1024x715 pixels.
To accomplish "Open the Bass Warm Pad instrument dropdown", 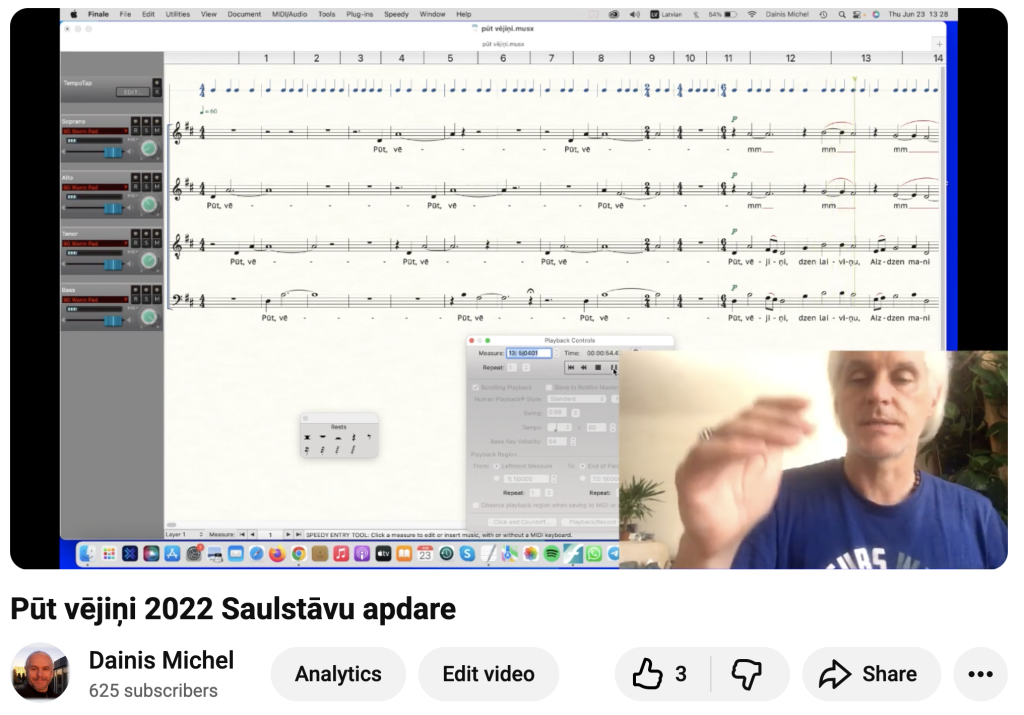I will (x=95, y=299).
